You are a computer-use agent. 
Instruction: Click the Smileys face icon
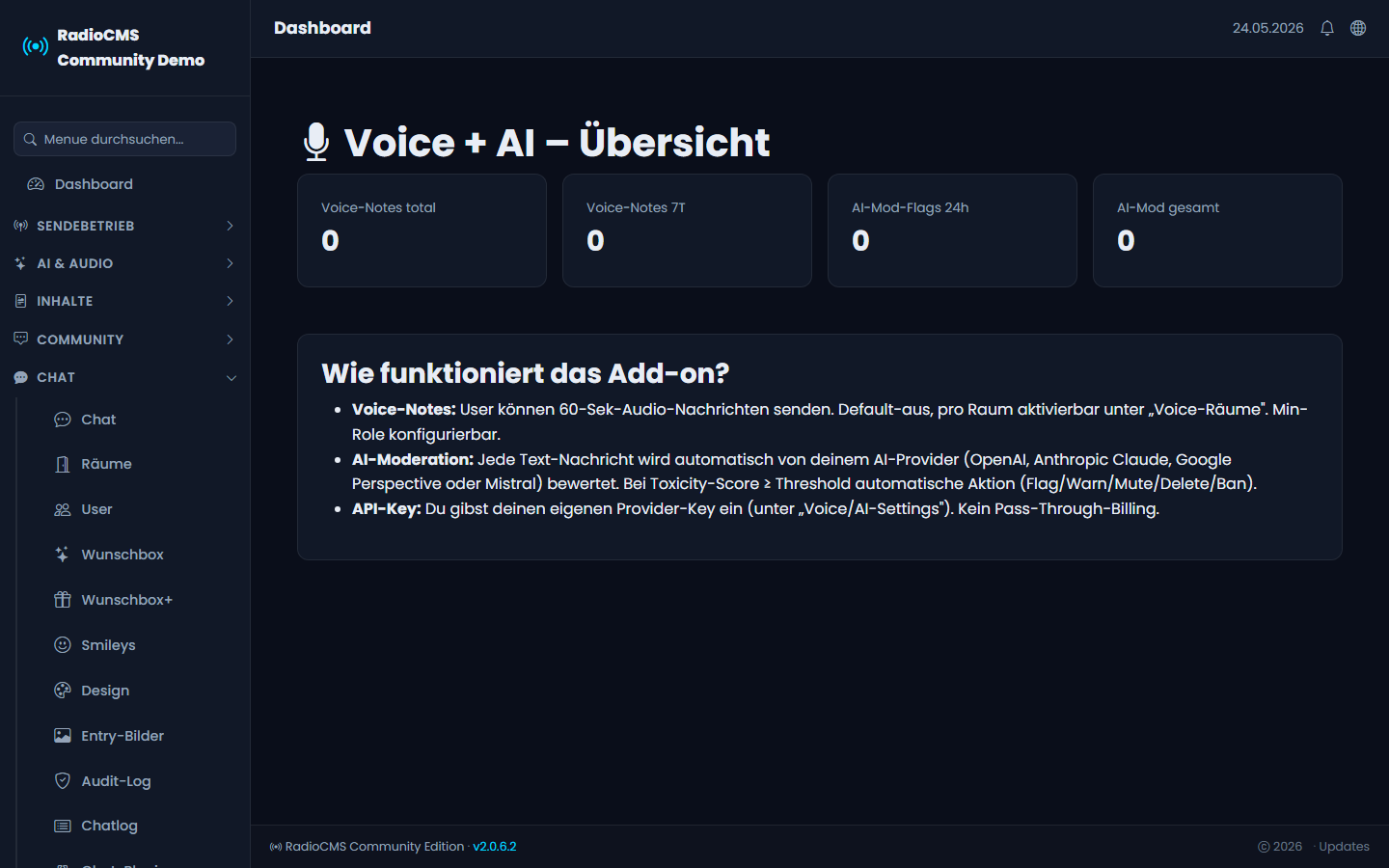(x=63, y=645)
